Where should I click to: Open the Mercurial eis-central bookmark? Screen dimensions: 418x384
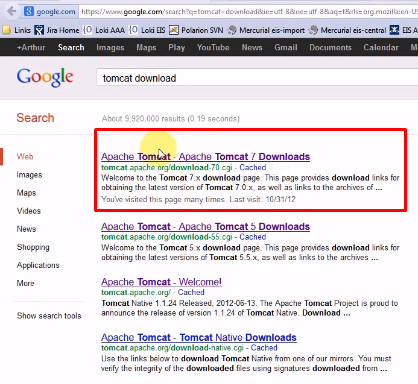[347, 30]
